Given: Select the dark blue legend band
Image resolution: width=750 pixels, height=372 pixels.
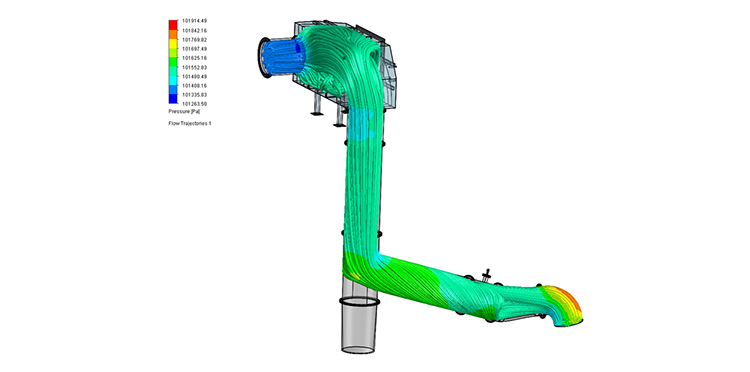Looking at the screenshot, I should coord(173,99).
